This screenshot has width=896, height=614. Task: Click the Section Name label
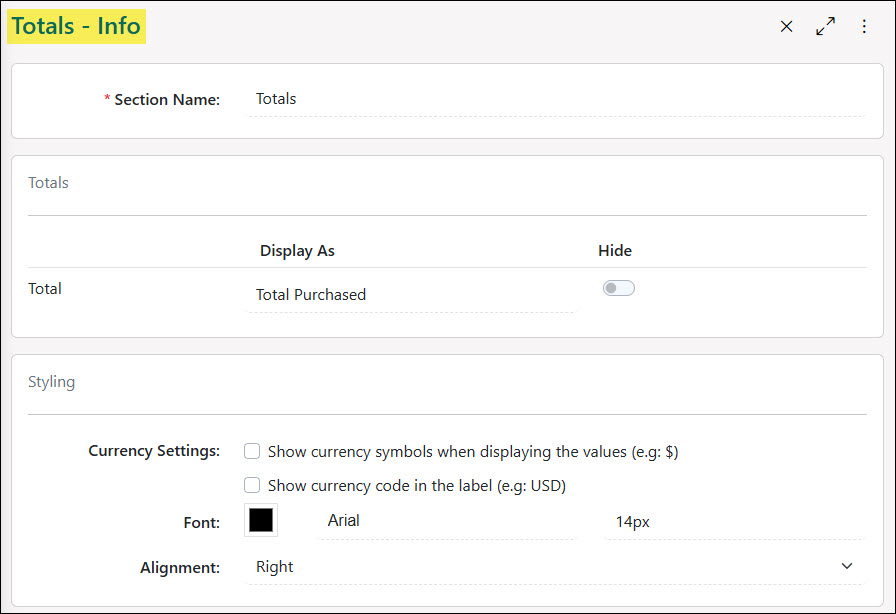click(167, 100)
